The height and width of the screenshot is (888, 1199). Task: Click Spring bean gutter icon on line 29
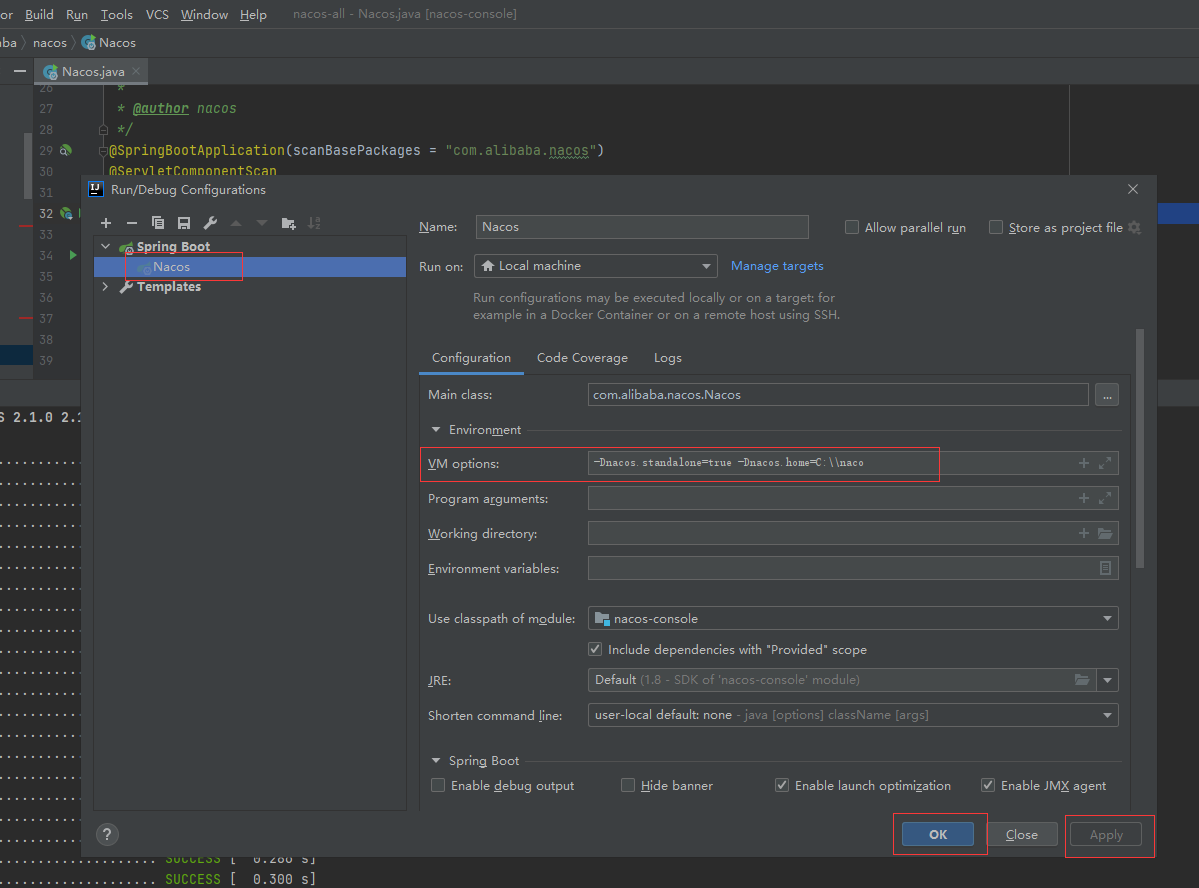(x=66, y=150)
